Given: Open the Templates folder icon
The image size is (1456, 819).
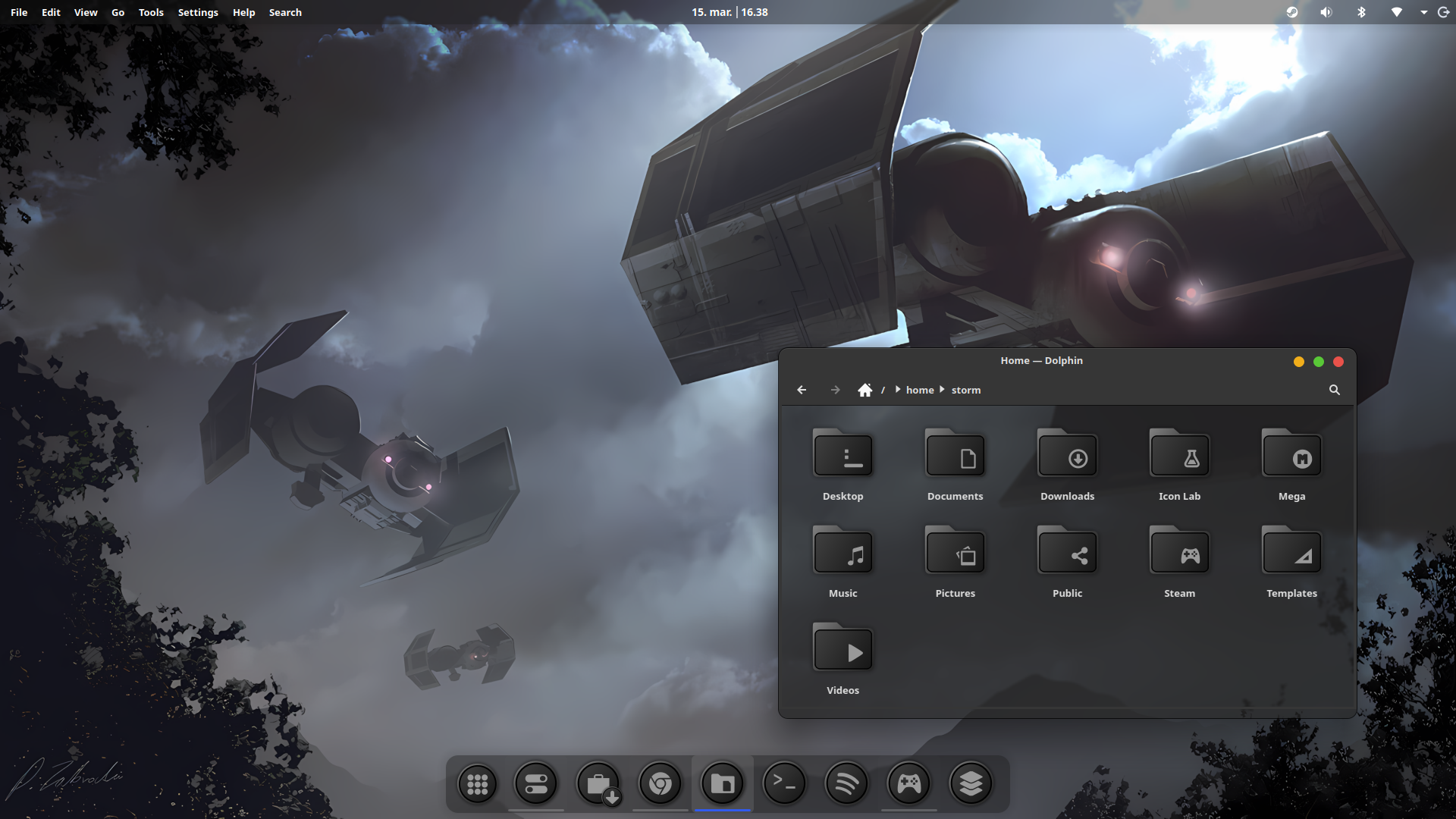Looking at the screenshot, I should 1291,551.
